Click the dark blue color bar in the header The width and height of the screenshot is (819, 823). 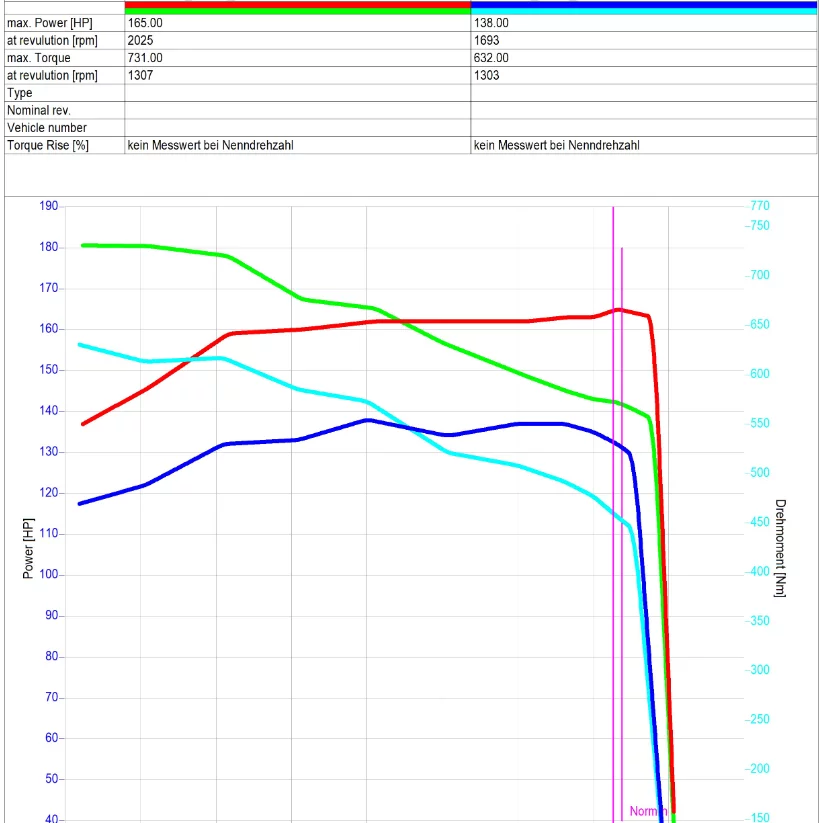click(643, 4)
